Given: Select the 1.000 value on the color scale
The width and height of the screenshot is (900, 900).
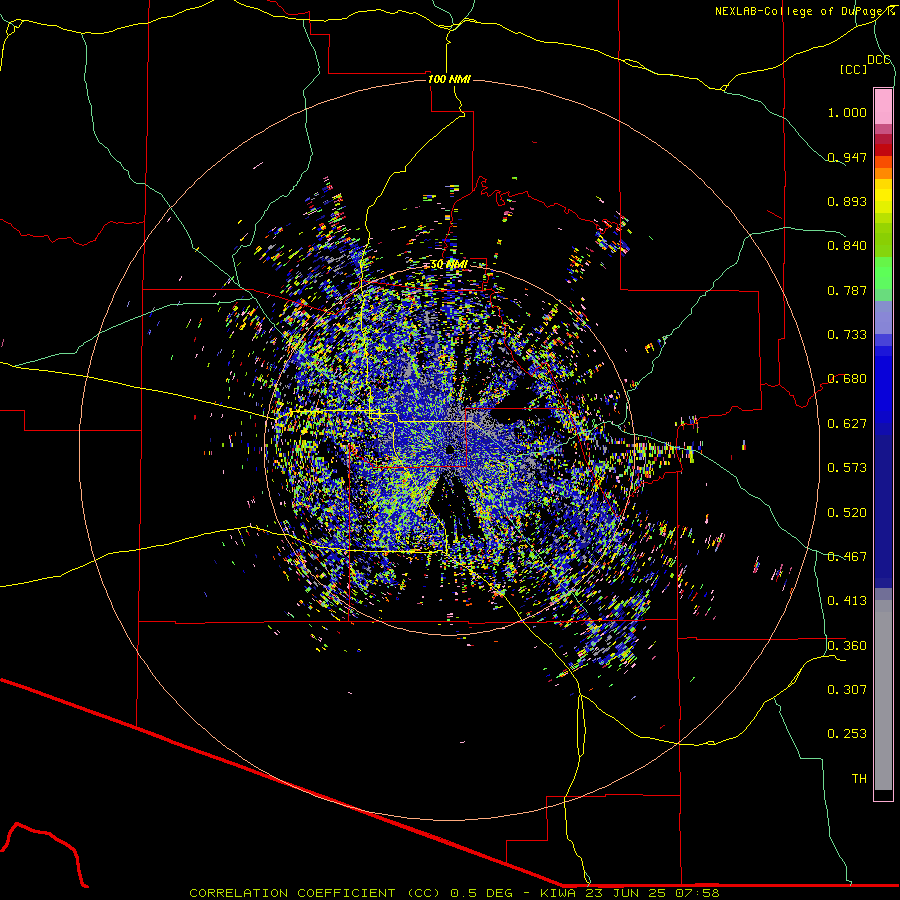Looking at the screenshot, I should (x=847, y=112).
